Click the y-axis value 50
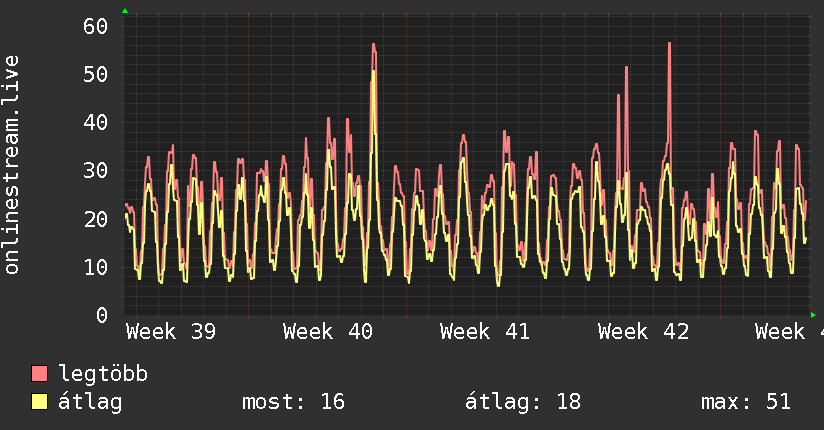Screen dimensions: 824x430 (96, 74)
